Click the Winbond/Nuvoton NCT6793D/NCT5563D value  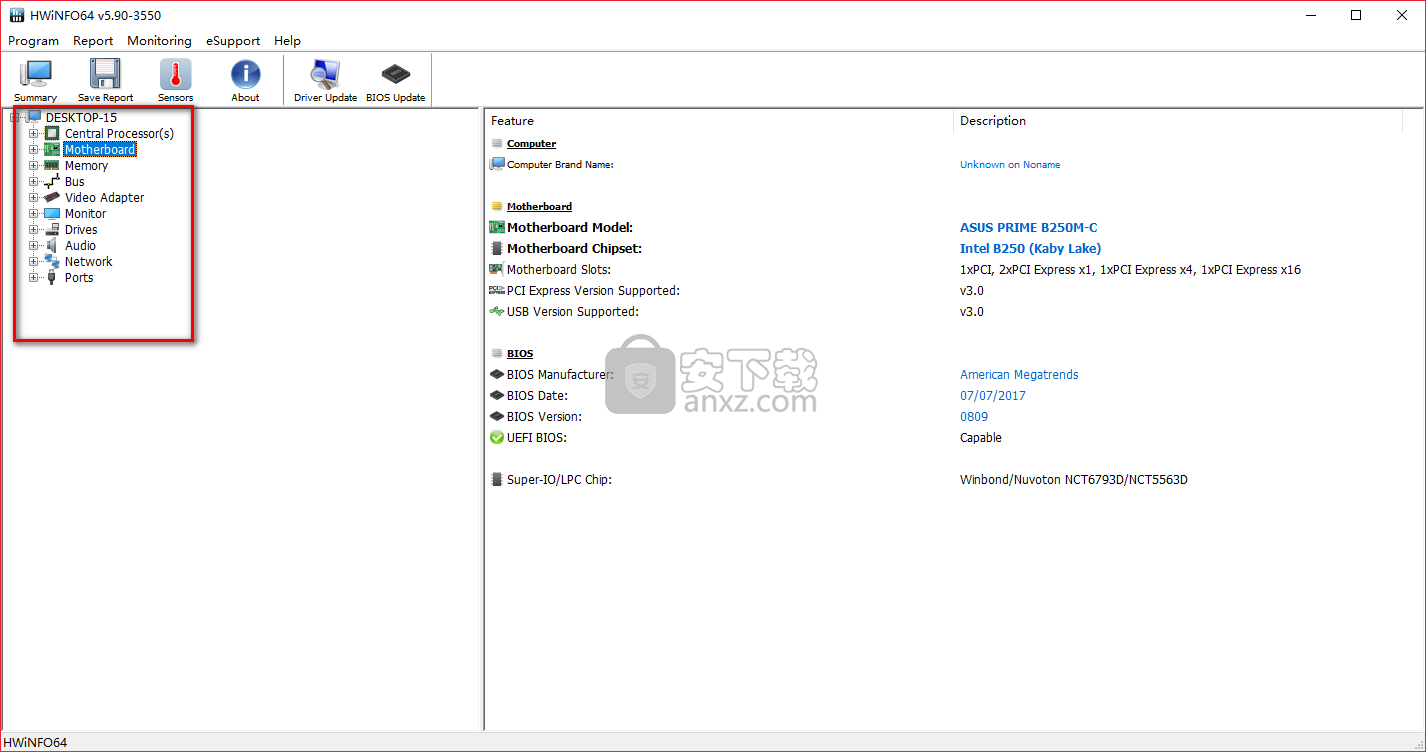[x=1074, y=480]
